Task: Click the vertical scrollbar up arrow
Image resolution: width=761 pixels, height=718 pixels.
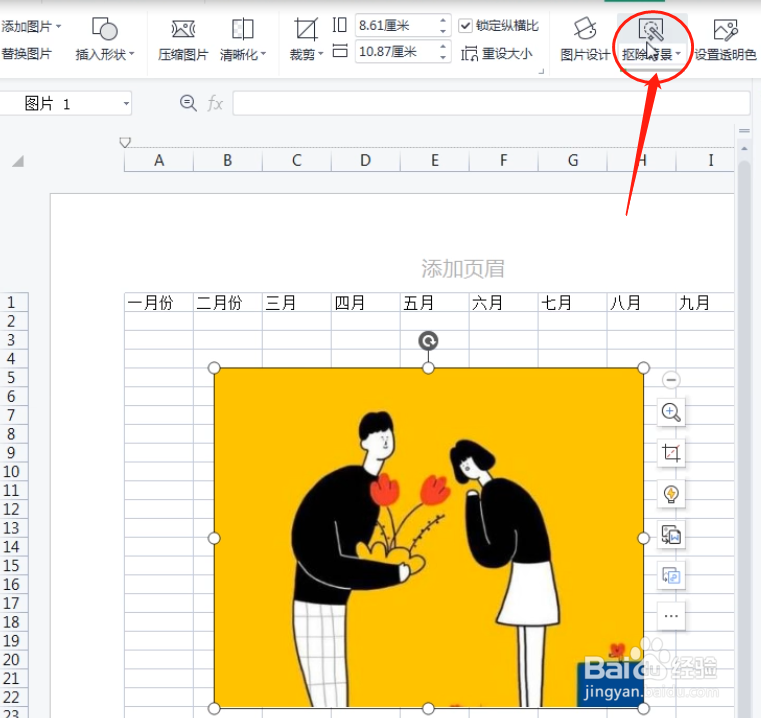Action: click(x=744, y=148)
